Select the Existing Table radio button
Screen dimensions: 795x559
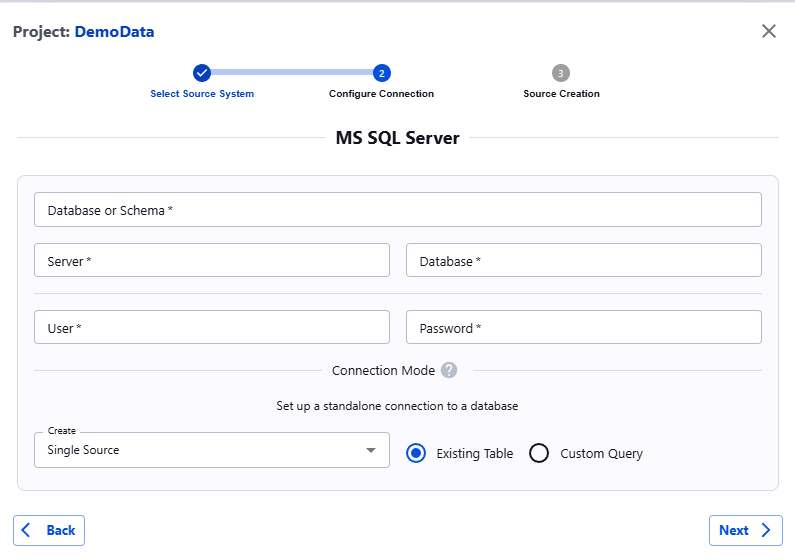point(416,453)
